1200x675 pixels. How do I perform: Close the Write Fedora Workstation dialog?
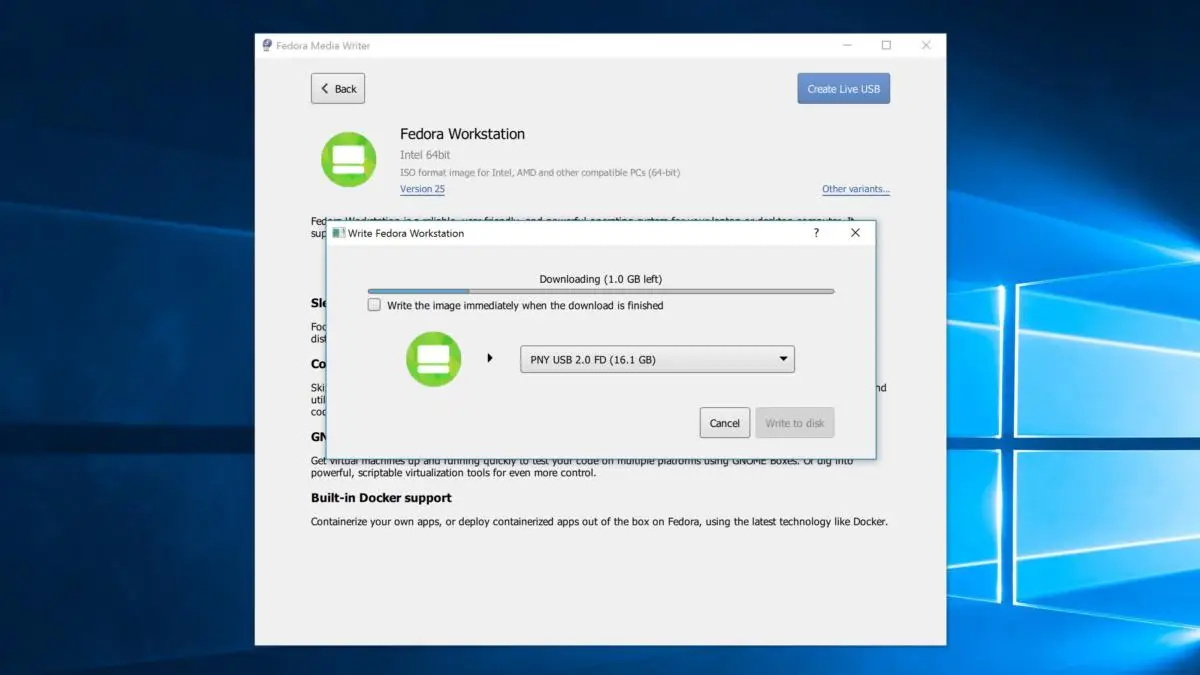point(855,233)
